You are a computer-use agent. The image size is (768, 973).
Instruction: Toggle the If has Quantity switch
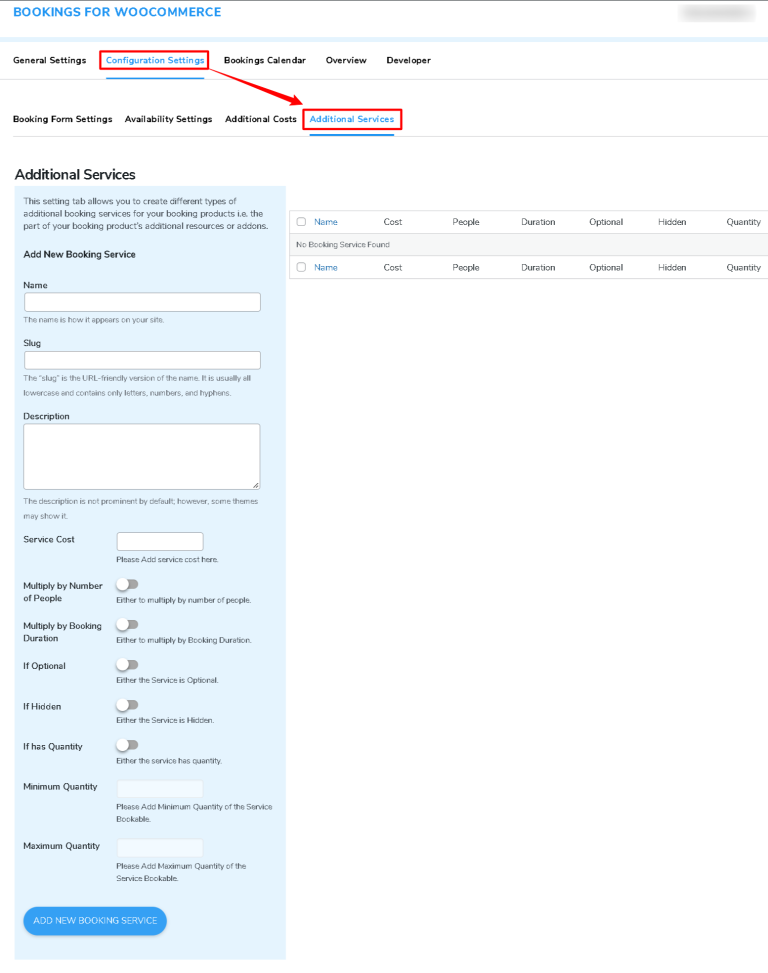tap(127, 745)
